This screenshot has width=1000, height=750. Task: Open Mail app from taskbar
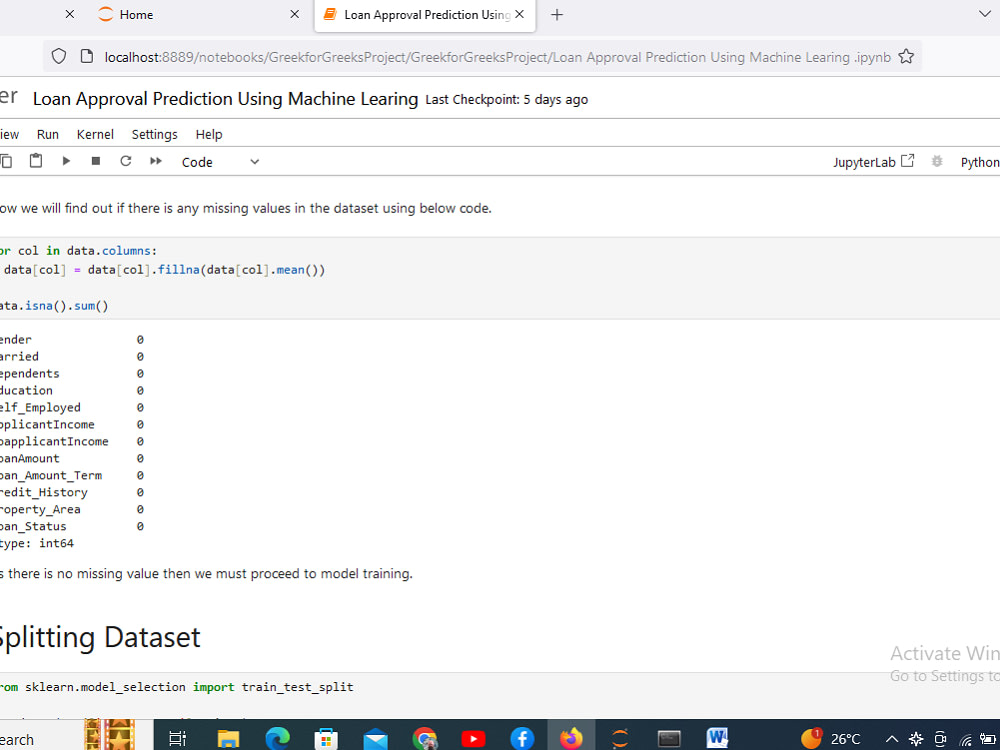pyautogui.click(x=375, y=739)
